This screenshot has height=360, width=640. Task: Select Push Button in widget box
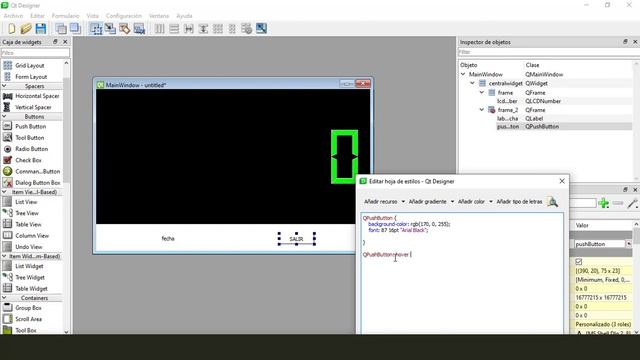(x=31, y=127)
